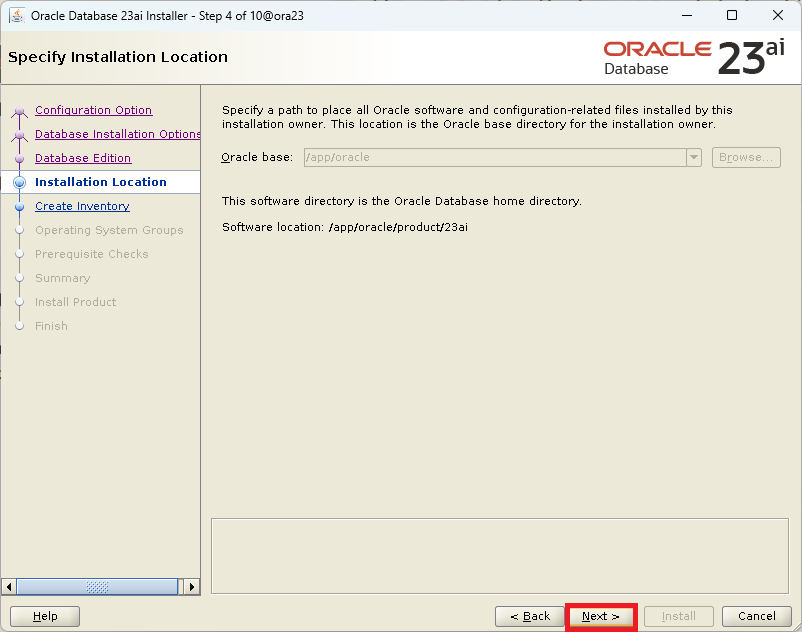Click the Database Installation Options step marker

[19, 135]
